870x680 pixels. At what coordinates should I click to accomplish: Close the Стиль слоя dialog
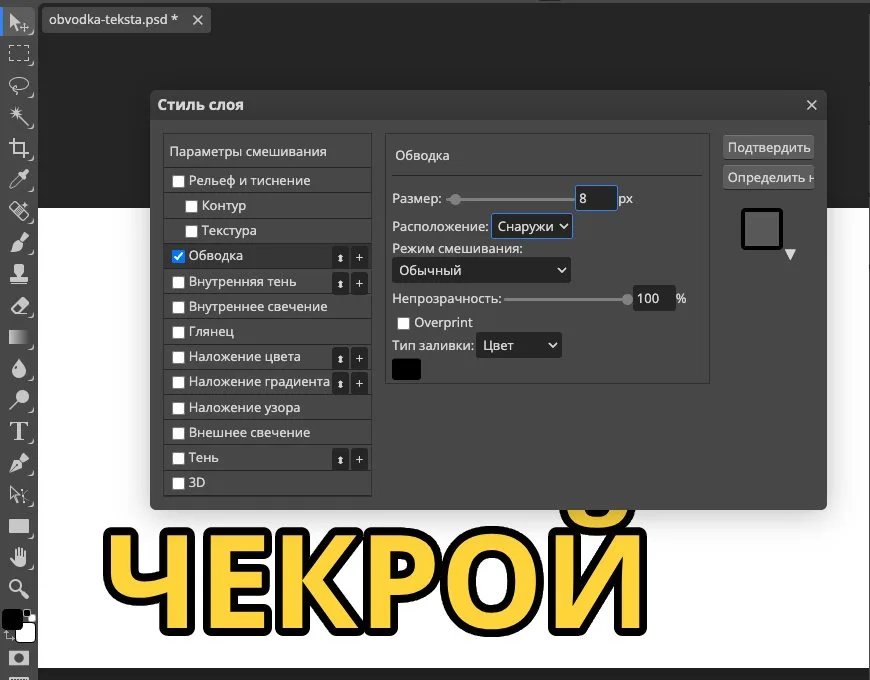(812, 105)
